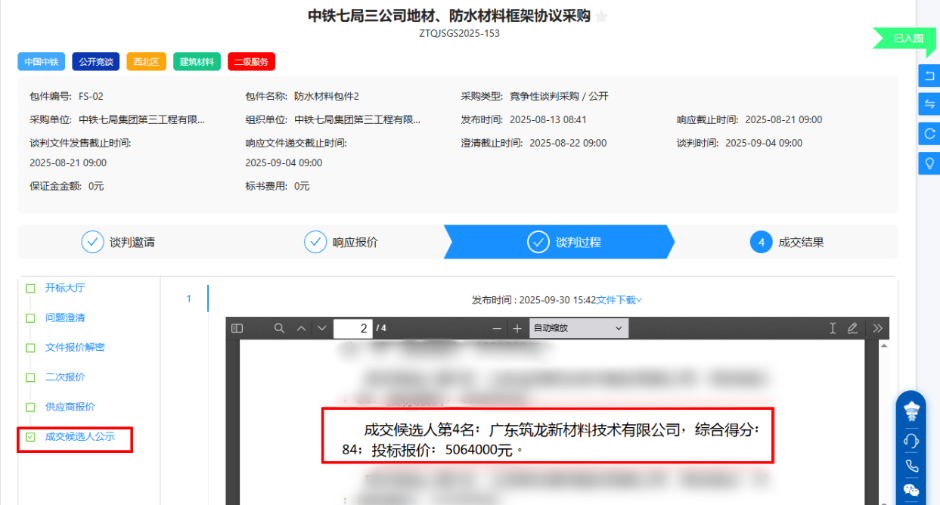
Task: Click the PDF page number field
Action: pos(352,328)
